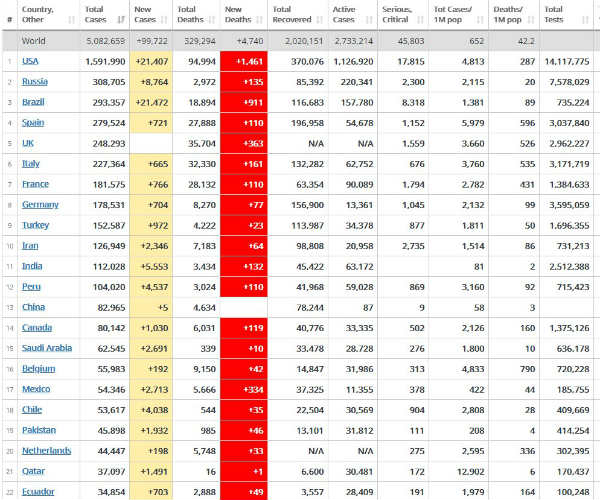Select Peru total cases 104,020
The height and width of the screenshot is (500, 600).
(109, 287)
